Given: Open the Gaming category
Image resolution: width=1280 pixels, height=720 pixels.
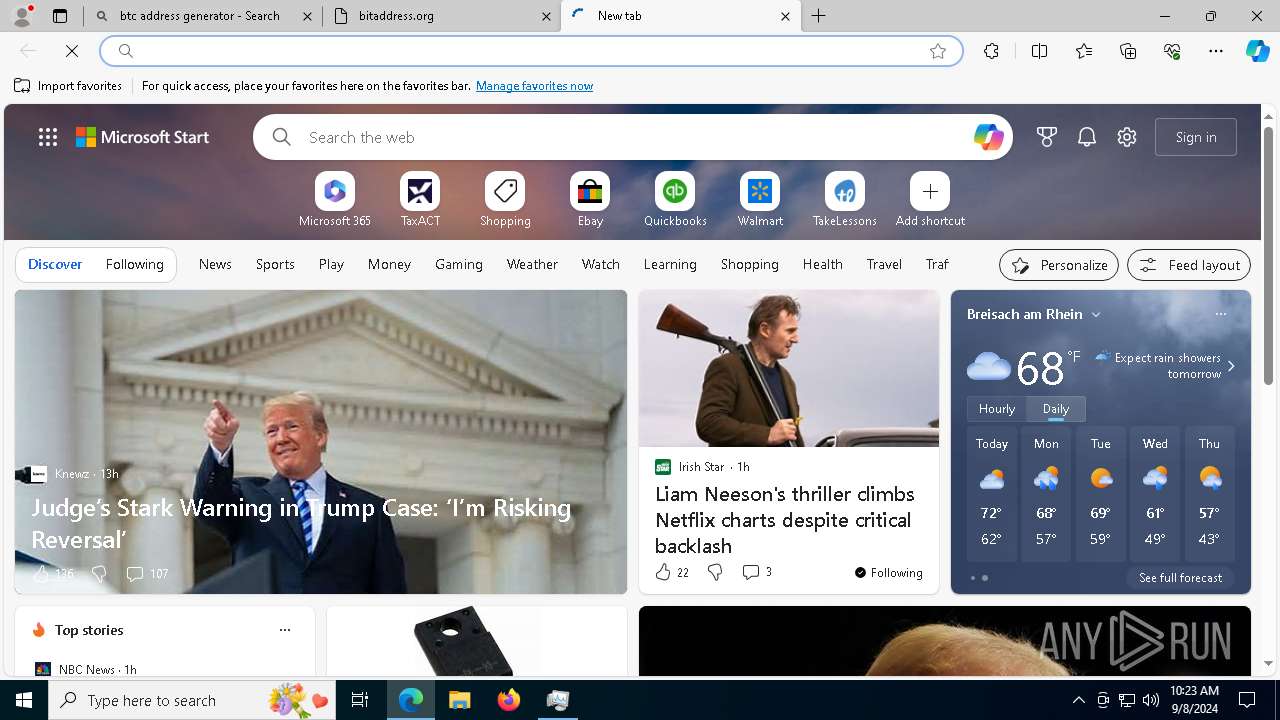Looking at the screenshot, I should pyautogui.click(x=459, y=264).
